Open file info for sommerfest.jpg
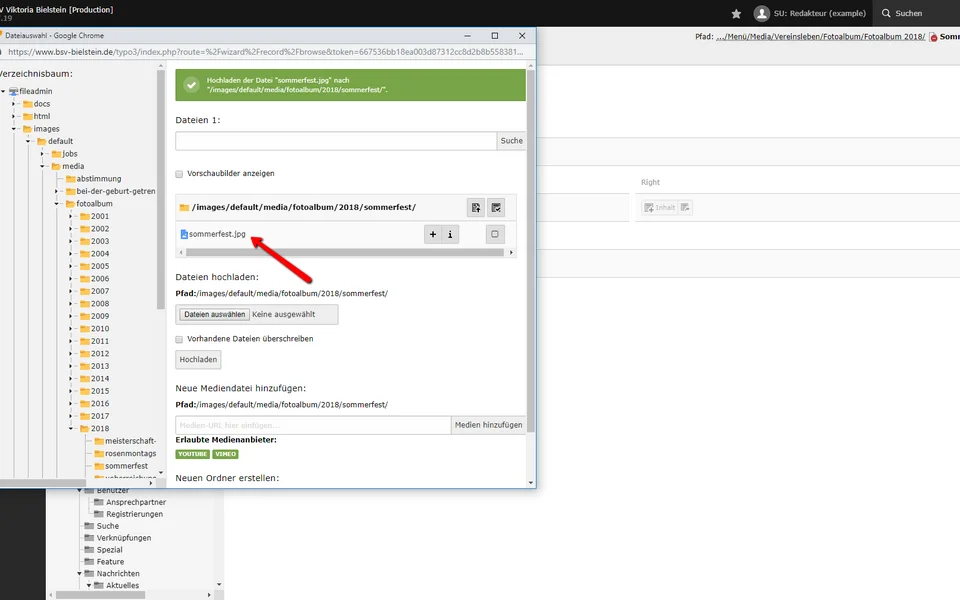The image size is (960, 600). coord(450,235)
